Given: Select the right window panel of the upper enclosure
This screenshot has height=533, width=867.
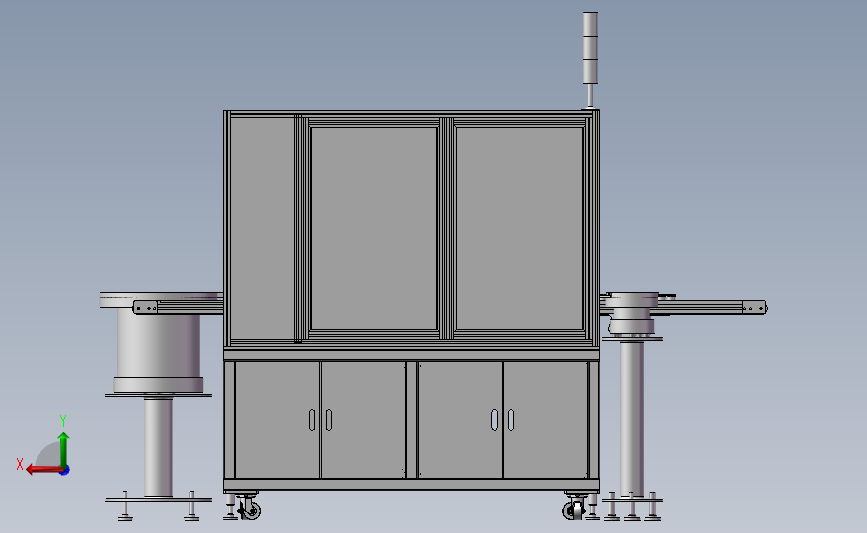Looking at the screenshot, I should click(x=519, y=229).
